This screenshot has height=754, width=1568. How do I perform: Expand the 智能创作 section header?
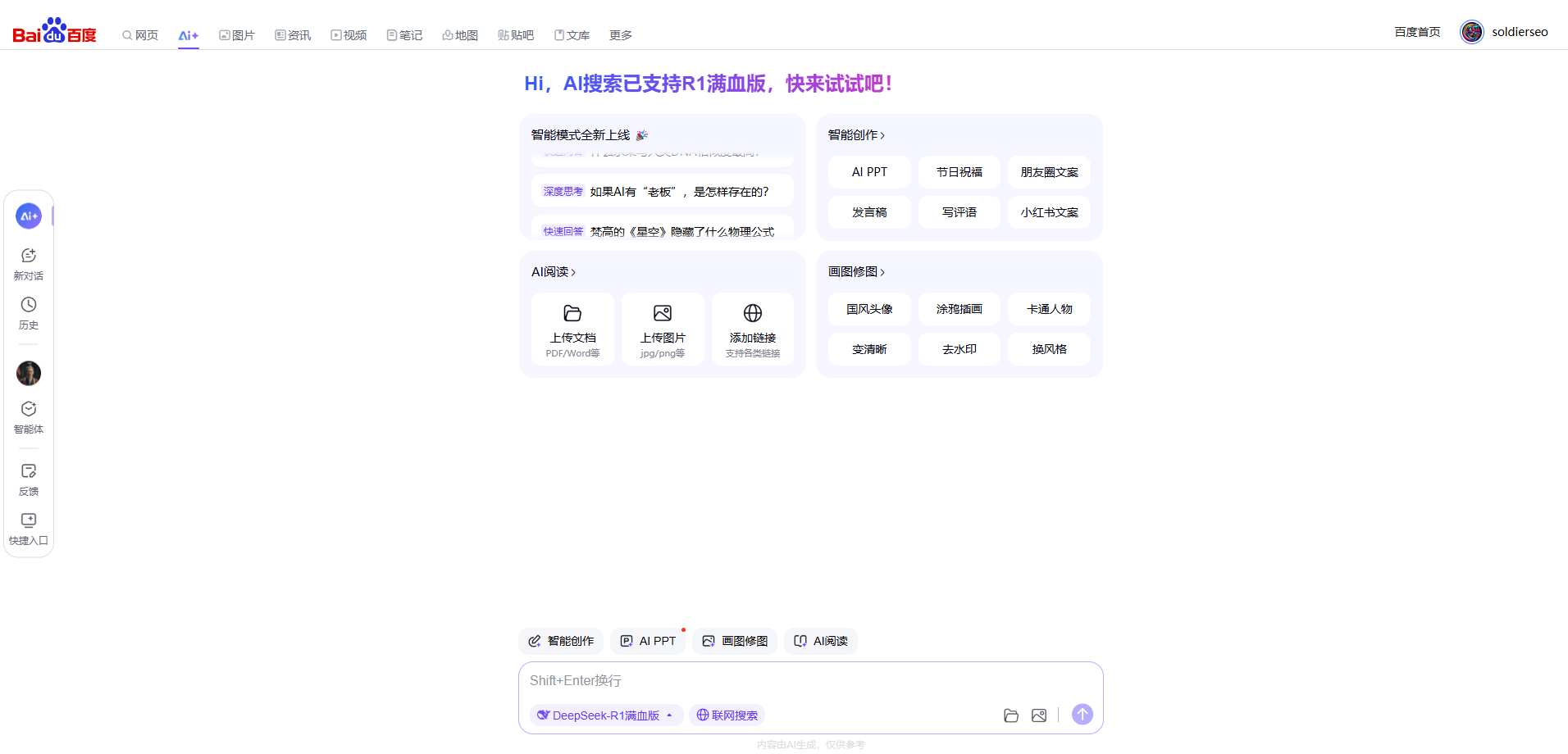(856, 135)
